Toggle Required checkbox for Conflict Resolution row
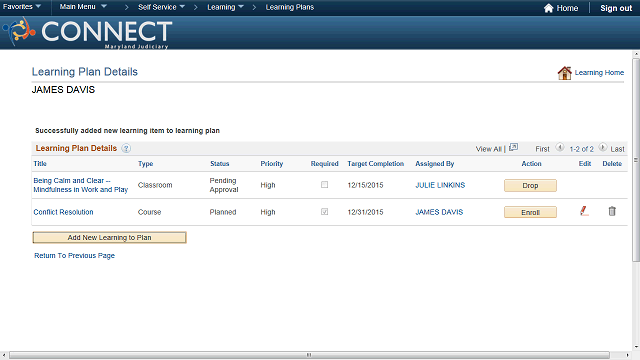The height and width of the screenshot is (360, 640). [324, 212]
